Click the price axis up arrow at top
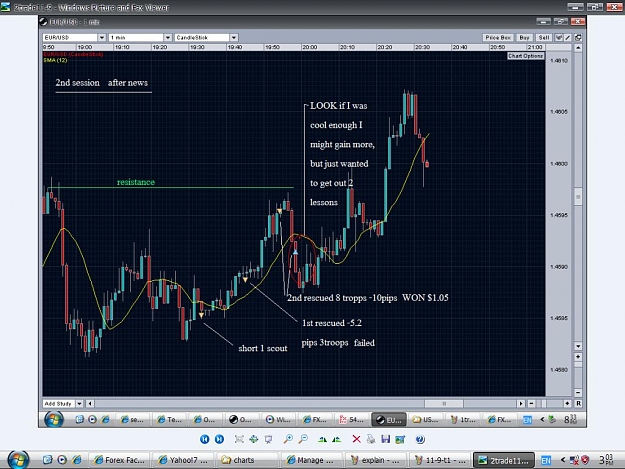The width and height of the screenshot is (625, 469). point(578,48)
